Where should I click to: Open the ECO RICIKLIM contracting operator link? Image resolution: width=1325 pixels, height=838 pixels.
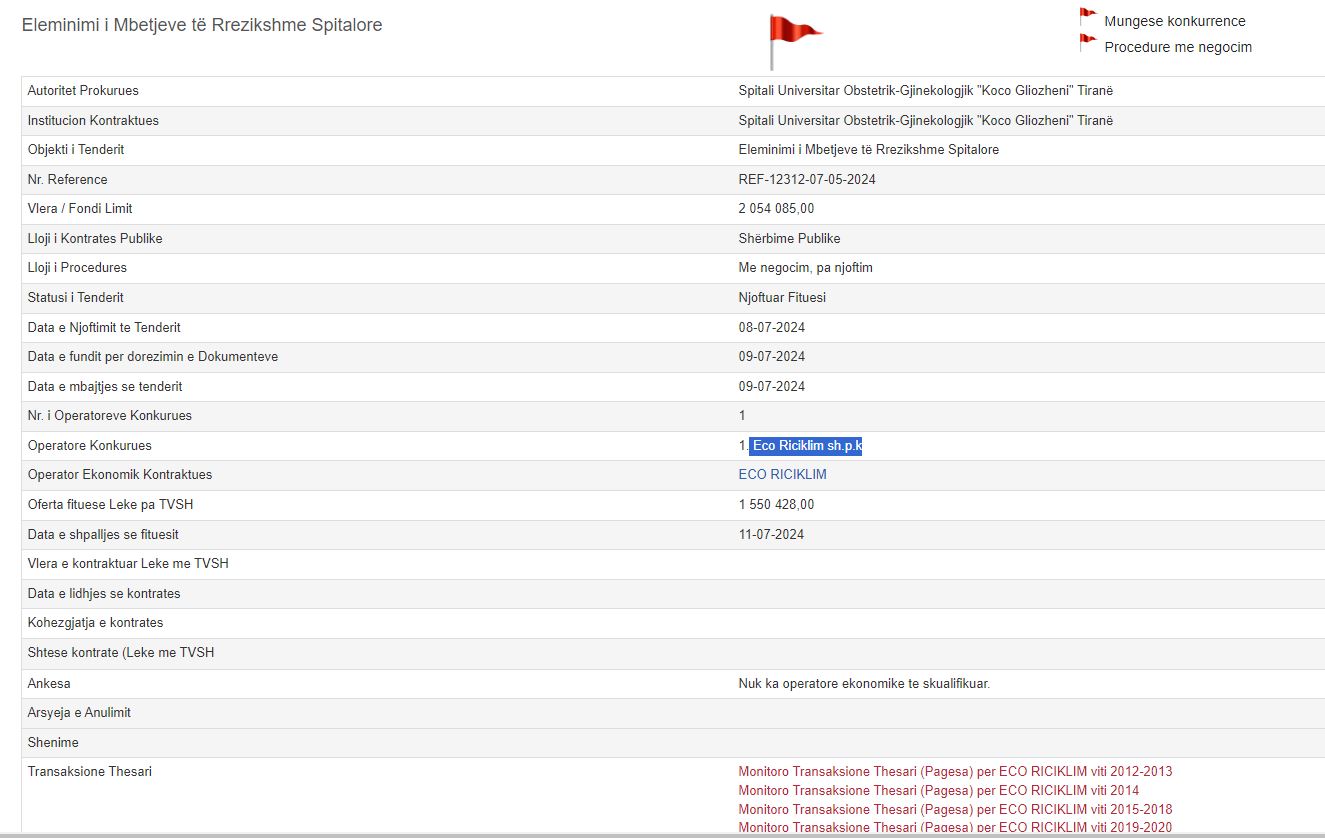[x=782, y=475]
